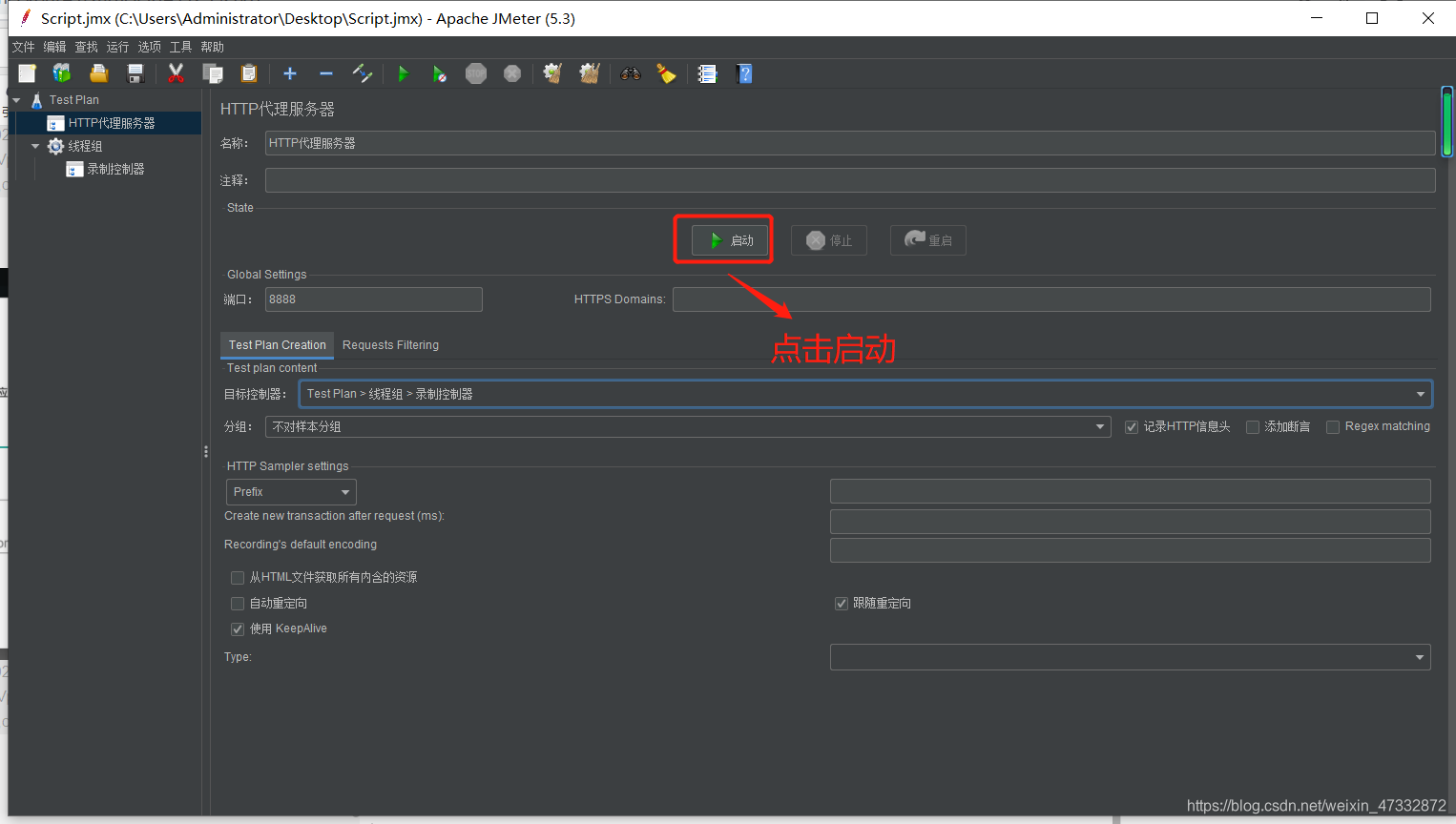Click the 启动 start proxy button
The height and width of the screenshot is (824, 1456).
[730, 240]
